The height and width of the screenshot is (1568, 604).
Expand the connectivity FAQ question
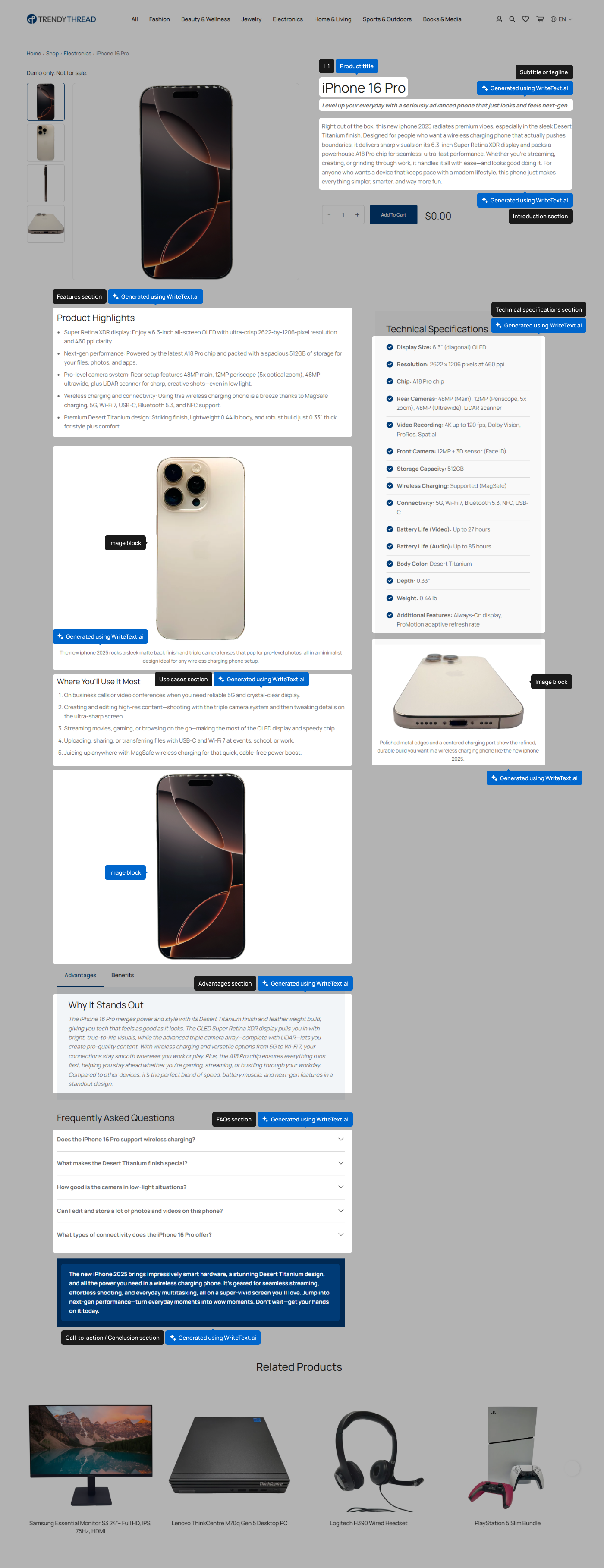click(201, 1234)
